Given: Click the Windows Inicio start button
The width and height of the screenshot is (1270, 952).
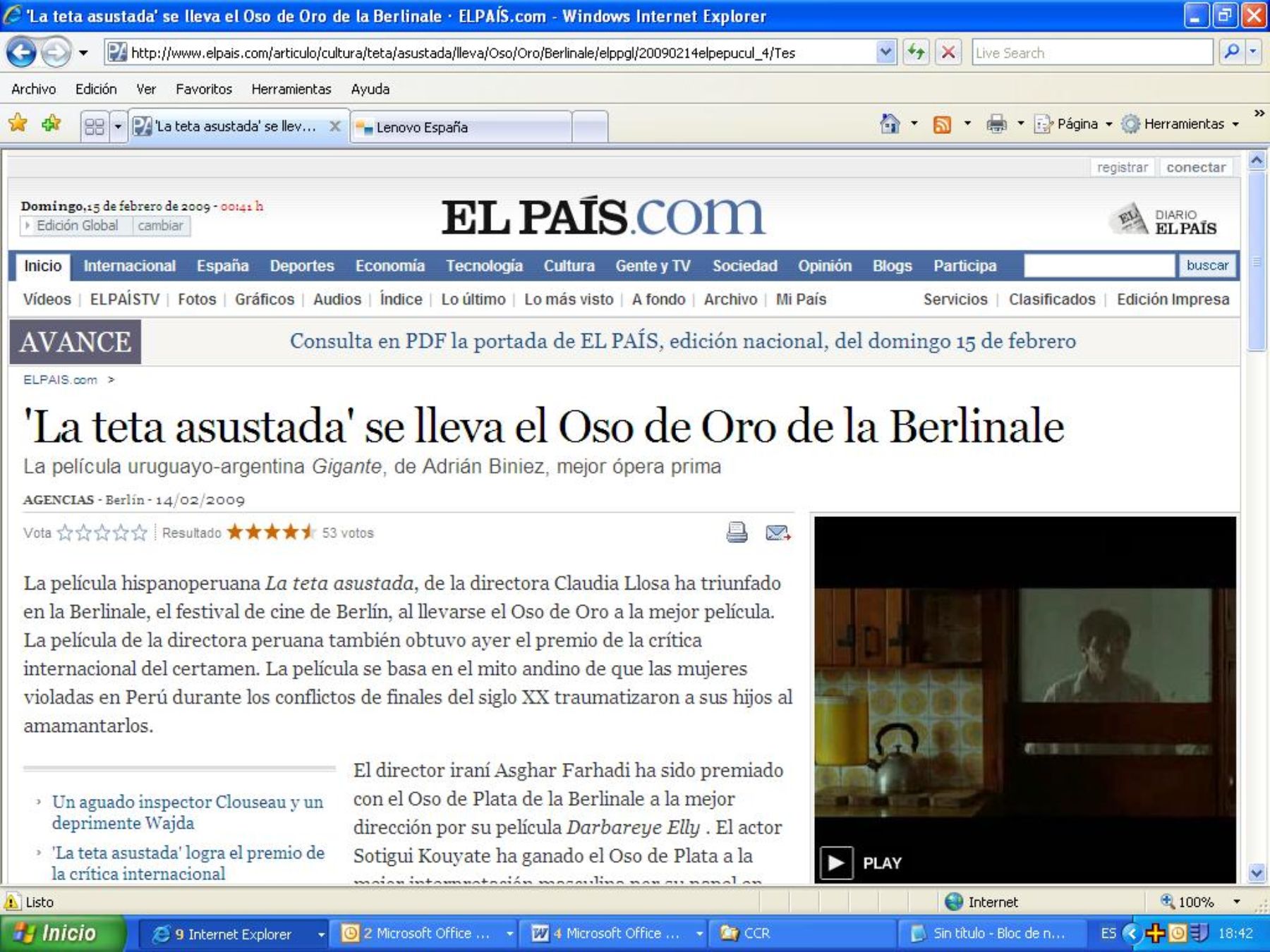Looking at the screenshot, I should [x=62, y=934].
